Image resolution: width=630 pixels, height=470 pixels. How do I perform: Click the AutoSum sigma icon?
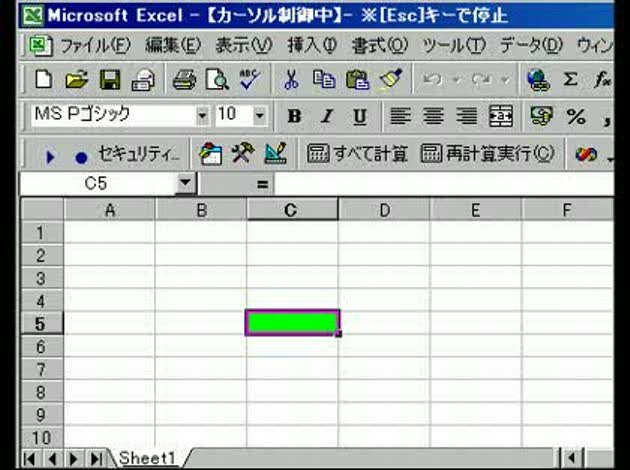point(571,80)
